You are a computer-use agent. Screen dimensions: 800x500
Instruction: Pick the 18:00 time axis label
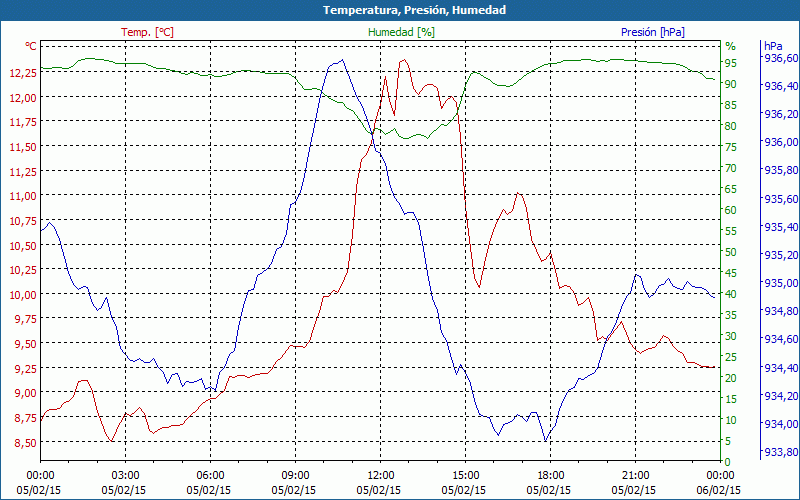551,476
